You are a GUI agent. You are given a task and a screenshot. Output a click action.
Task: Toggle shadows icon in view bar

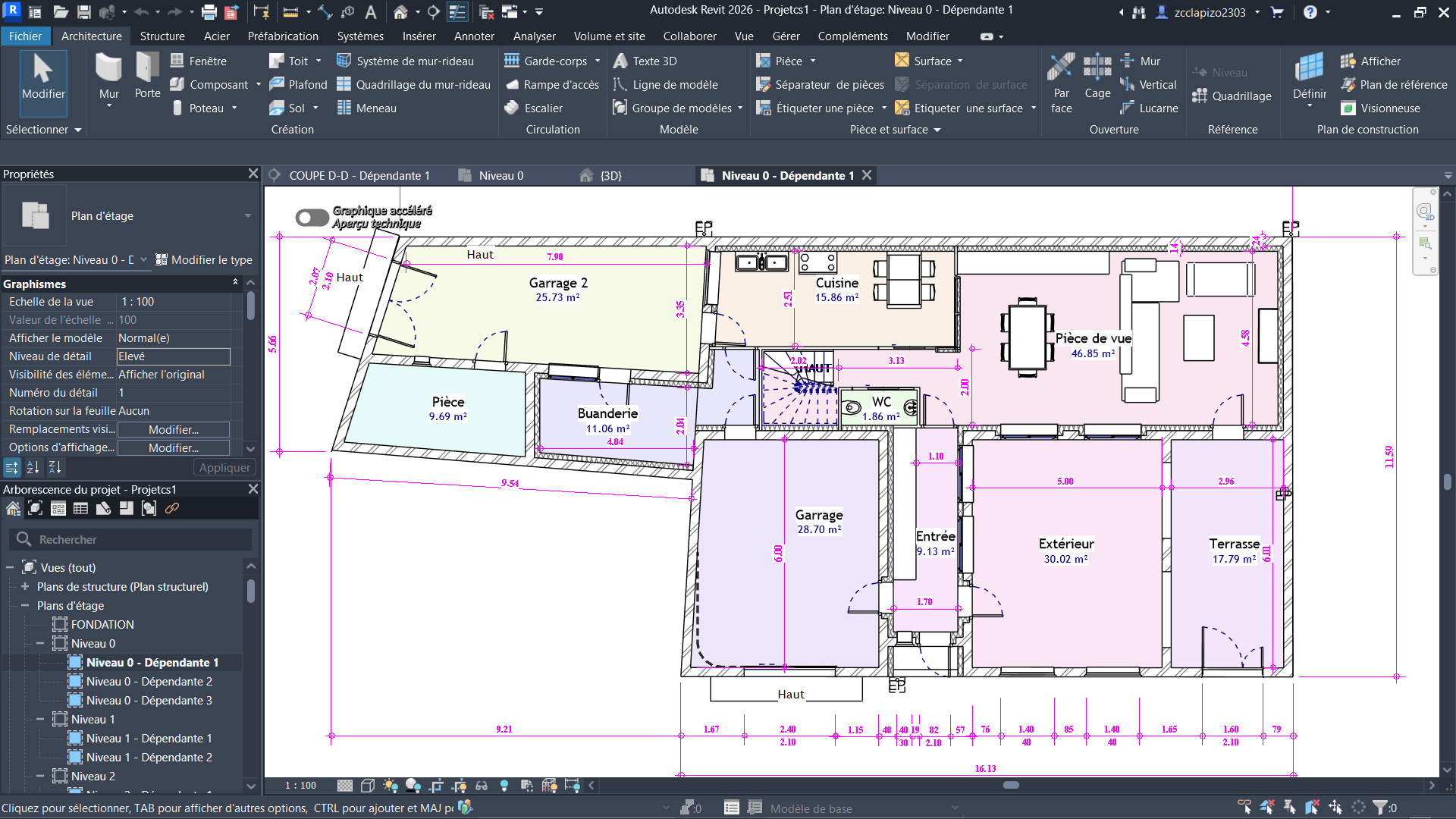pos(413,786)
